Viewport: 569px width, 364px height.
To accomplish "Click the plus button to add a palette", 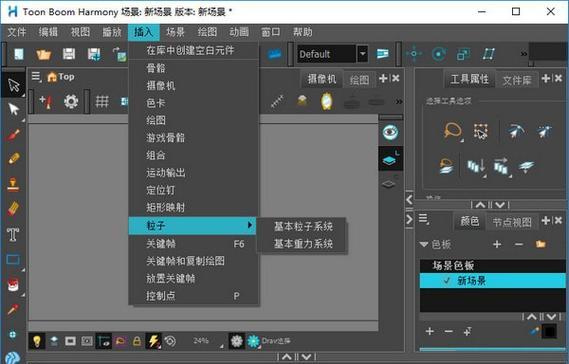I will pos(497,244).
